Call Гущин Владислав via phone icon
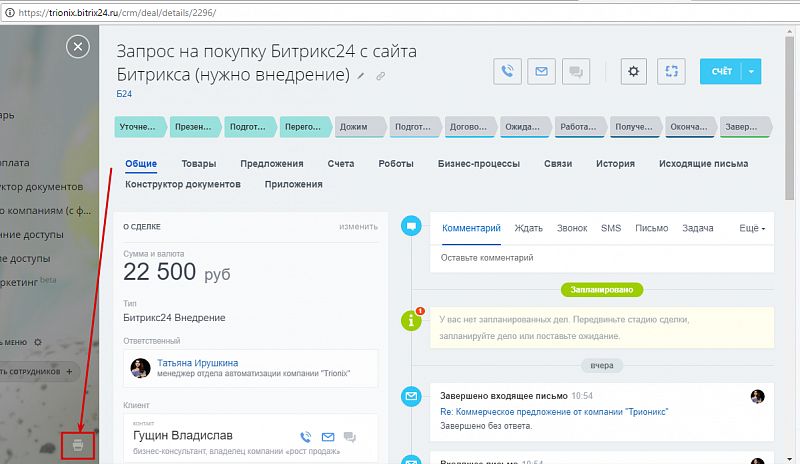Screen dimensions: 800x464 point(306,437)
